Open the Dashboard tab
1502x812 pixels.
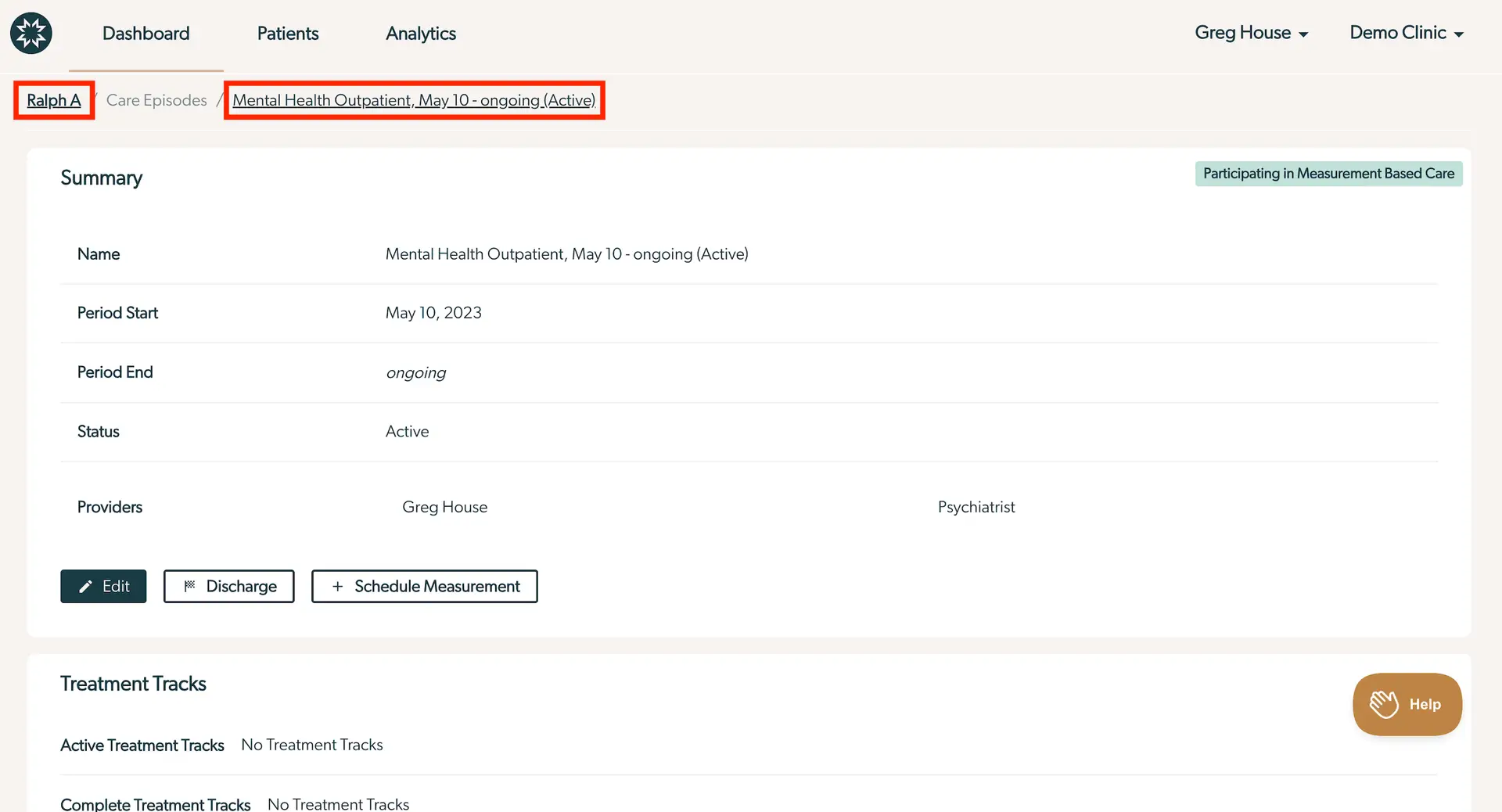pos(146,33)
